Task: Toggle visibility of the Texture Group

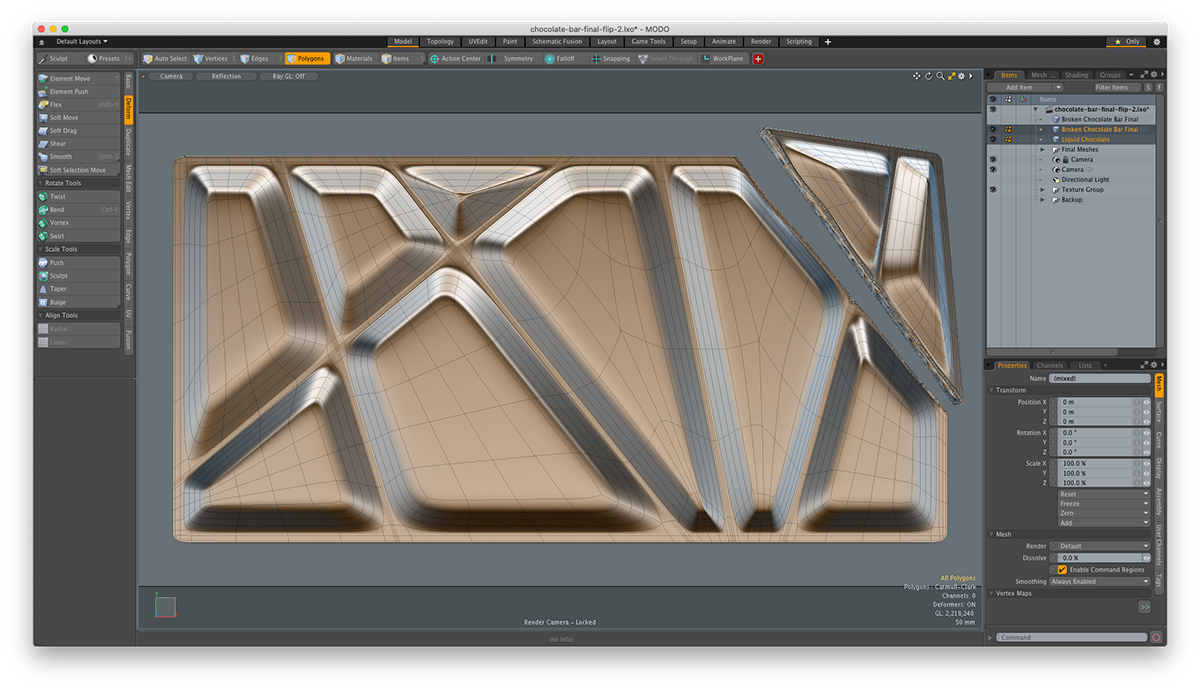Action: tap(993, 189)
